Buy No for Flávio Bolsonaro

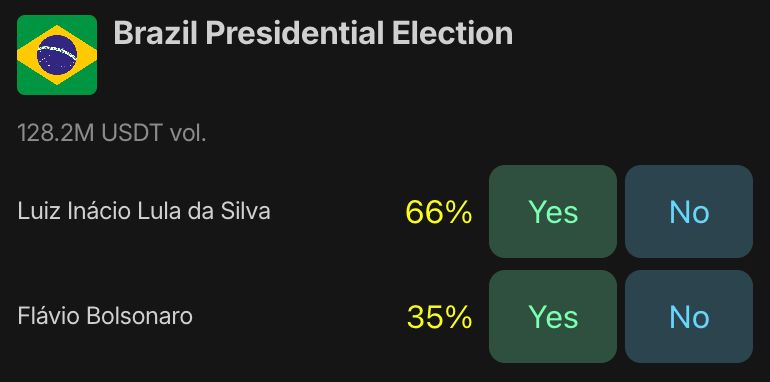click(x=689, y=317)
